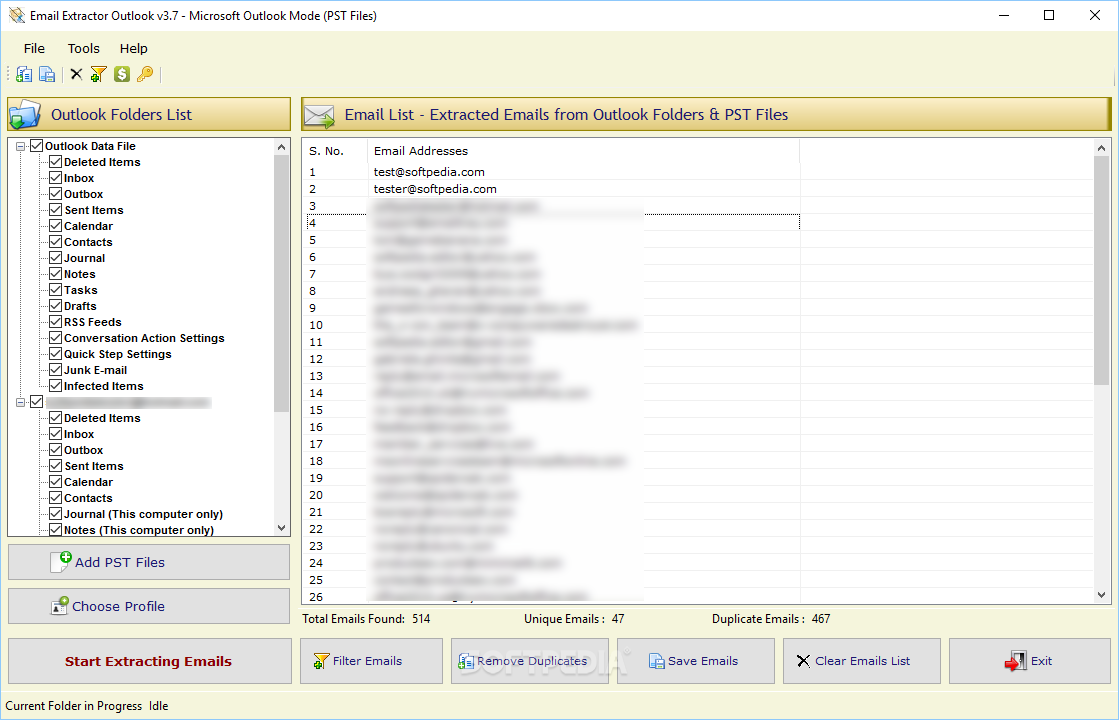The height and width of the screenshot is (720, 1119).
Task: Select the first Sent Items folder
Action: [x=93, y=210]
